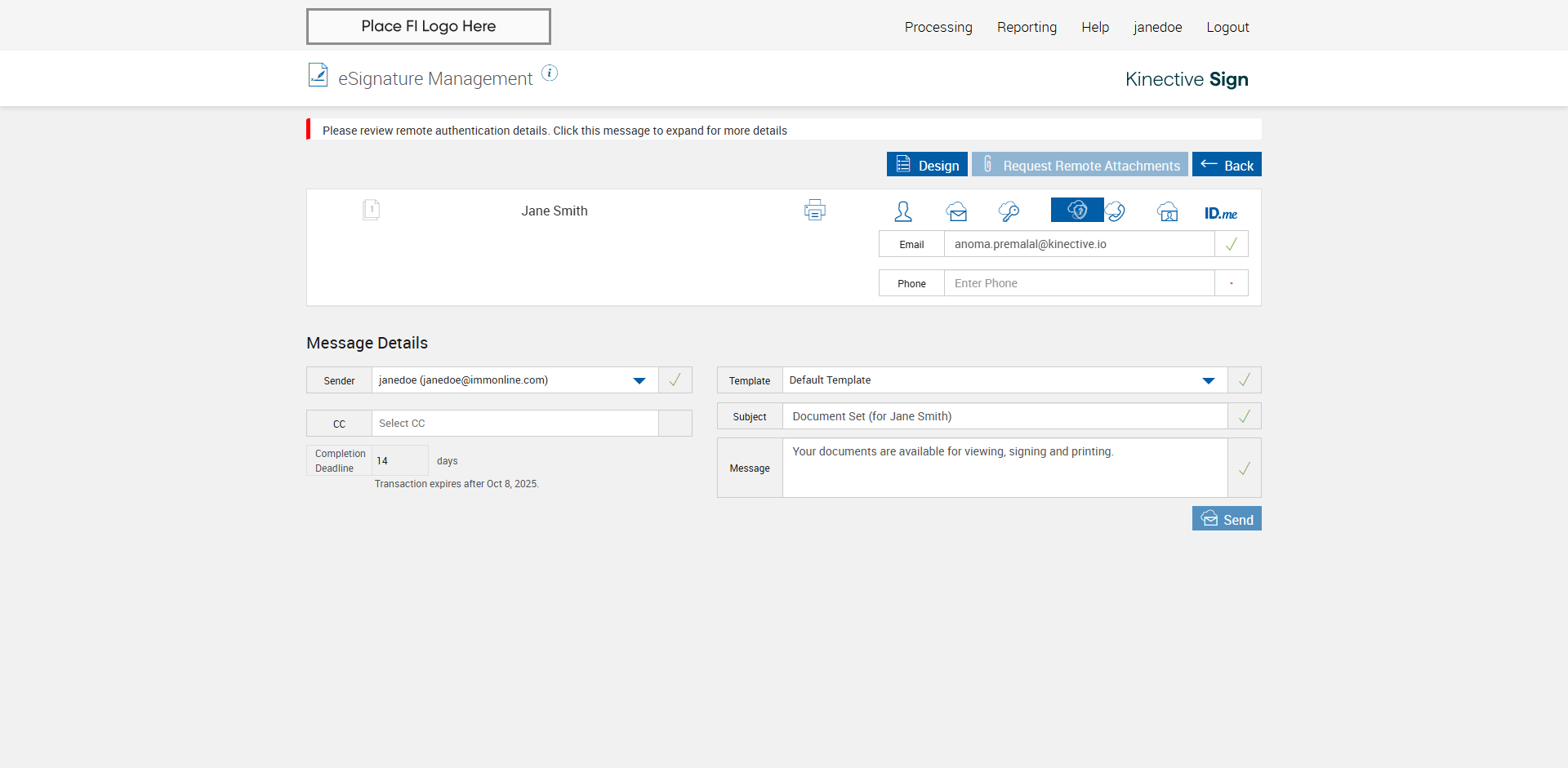Click the eSignature Management document icon
Screen dimensions: 1568x768
[318, 75]
